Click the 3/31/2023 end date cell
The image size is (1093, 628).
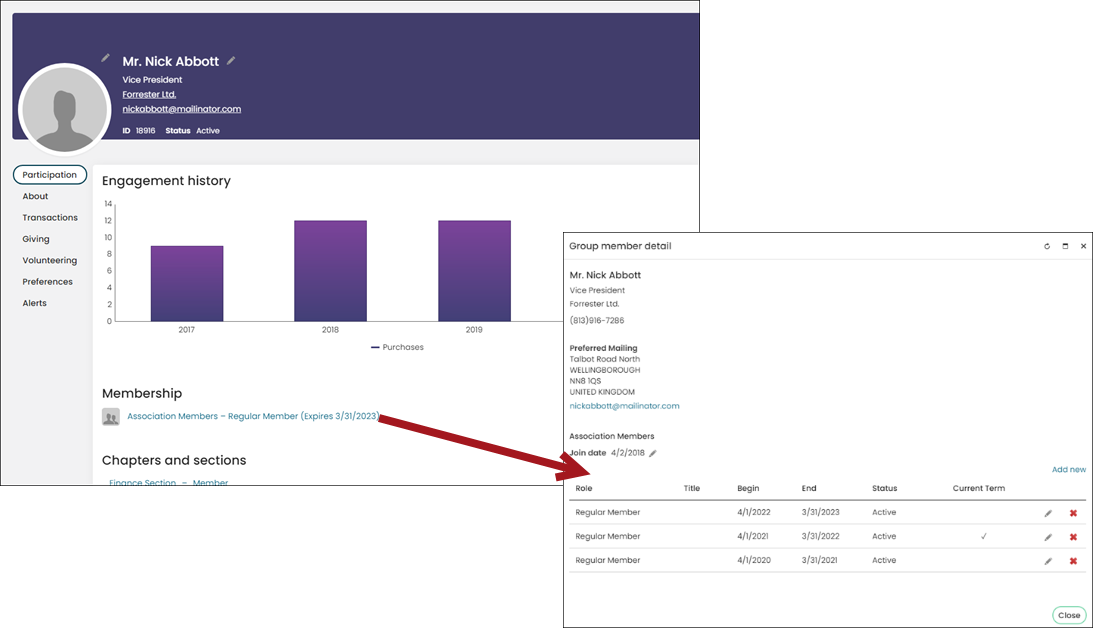click(820, 512)
